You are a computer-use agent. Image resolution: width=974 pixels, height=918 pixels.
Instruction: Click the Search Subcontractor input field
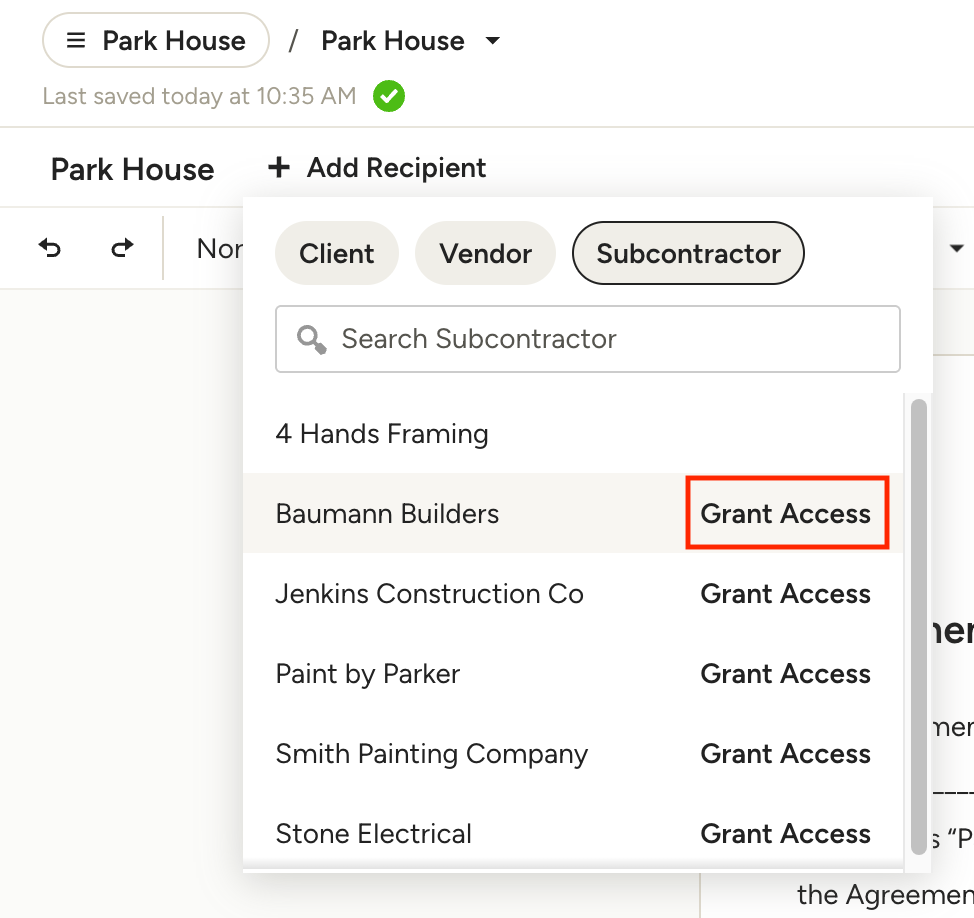click(600, 339)
